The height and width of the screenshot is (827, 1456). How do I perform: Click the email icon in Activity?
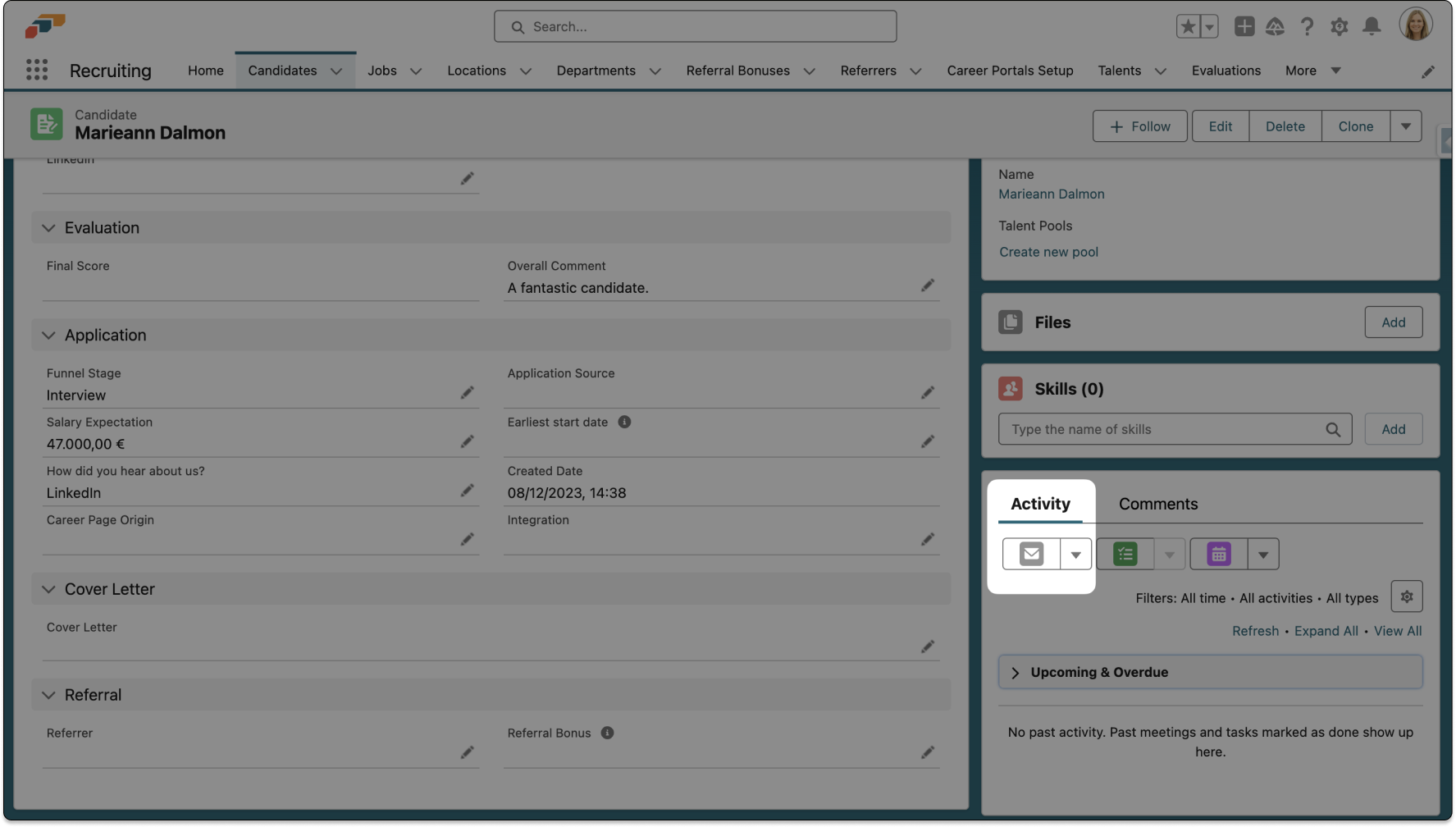click(x=1031, y=555)
